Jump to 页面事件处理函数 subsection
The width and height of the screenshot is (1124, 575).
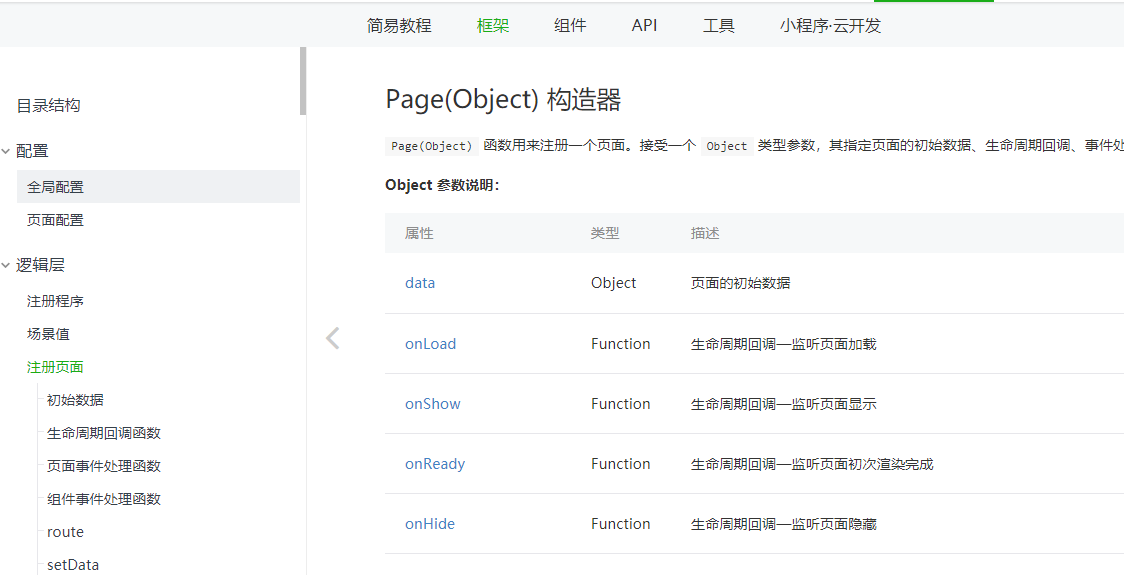(x=104, y=466)
